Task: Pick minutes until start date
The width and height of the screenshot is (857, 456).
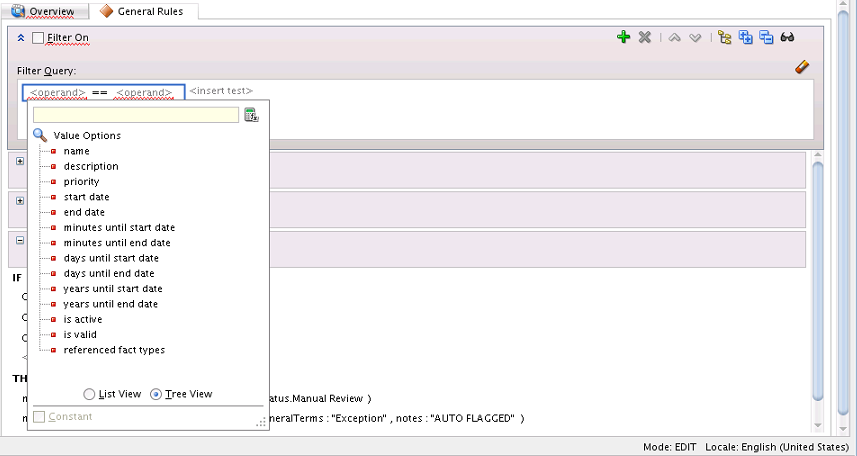Action: (x=119, y=227)
